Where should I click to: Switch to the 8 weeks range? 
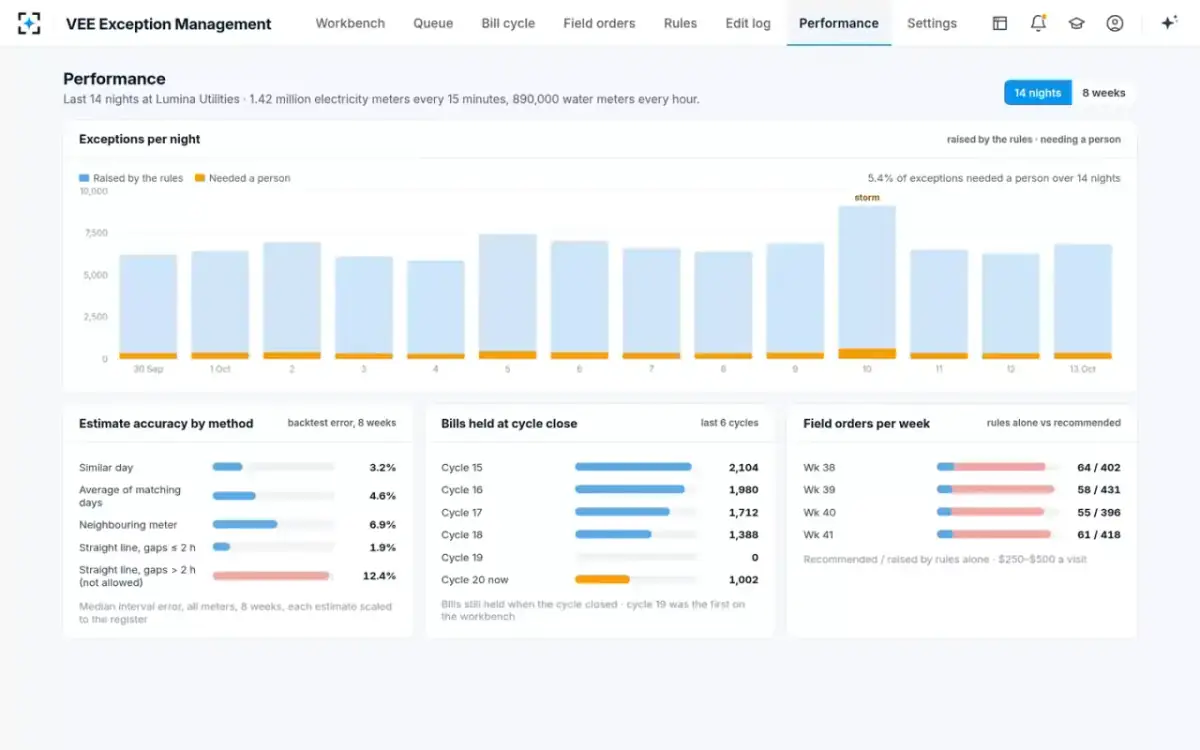point(1103,93)
